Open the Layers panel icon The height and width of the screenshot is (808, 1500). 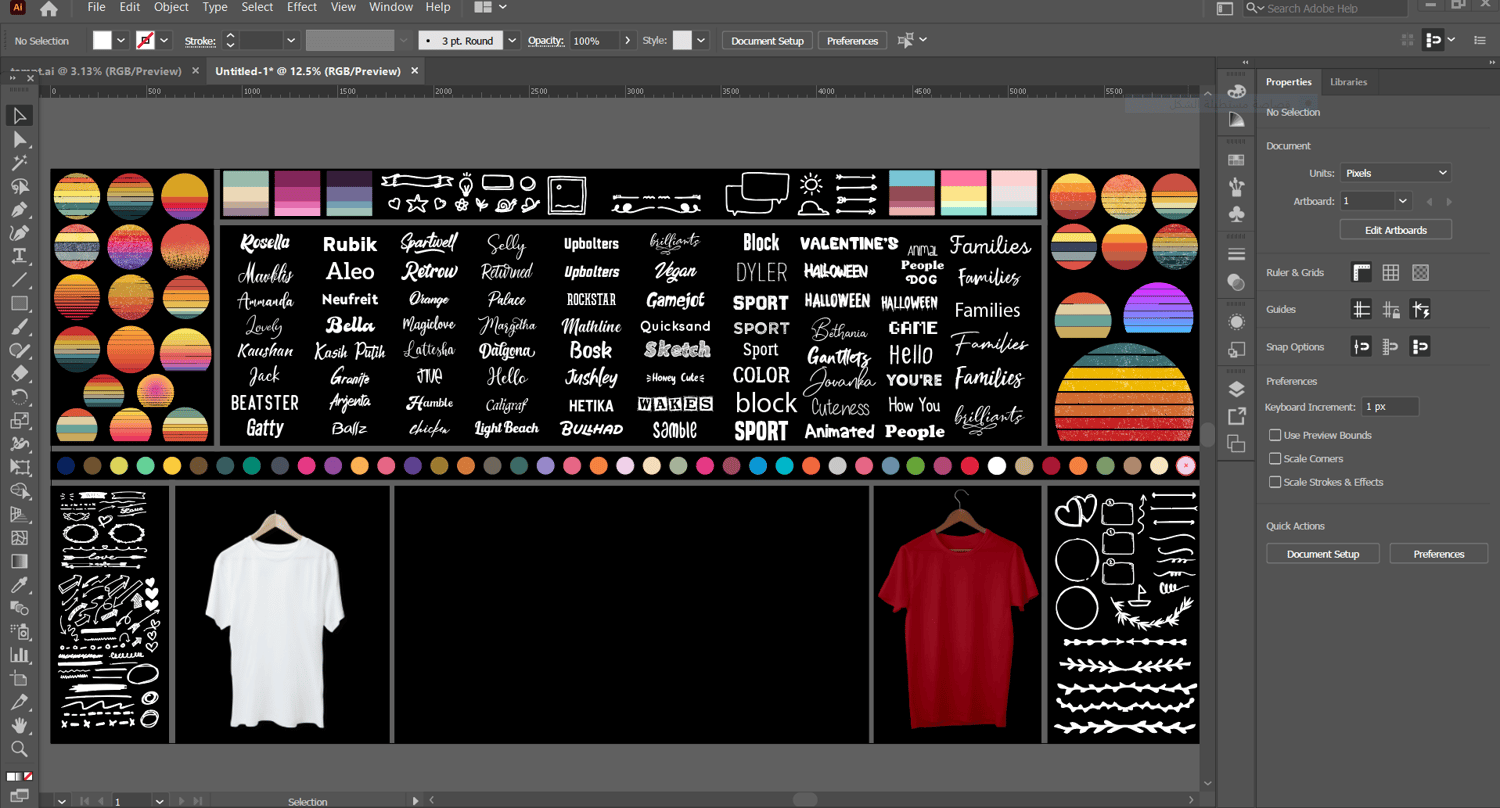coord(1237,389)
